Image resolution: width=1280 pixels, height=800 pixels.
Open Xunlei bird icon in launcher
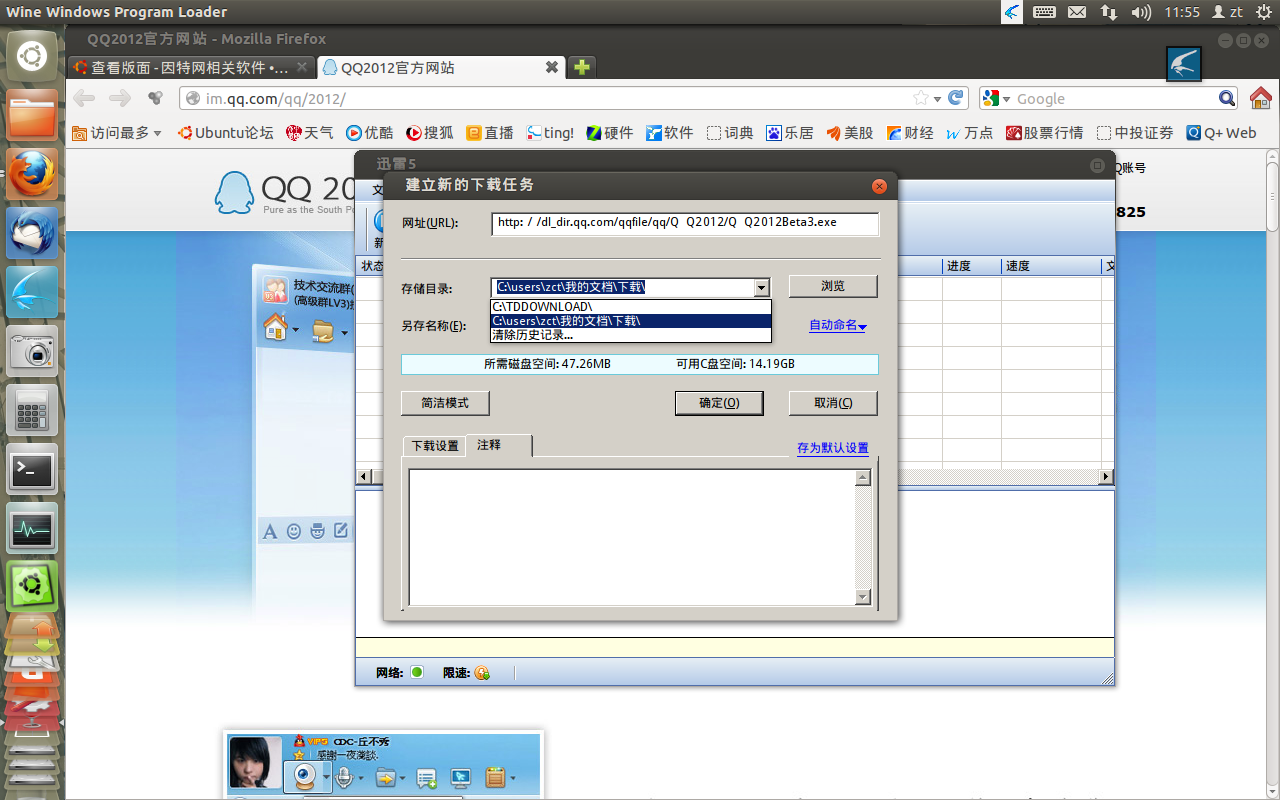32,292
